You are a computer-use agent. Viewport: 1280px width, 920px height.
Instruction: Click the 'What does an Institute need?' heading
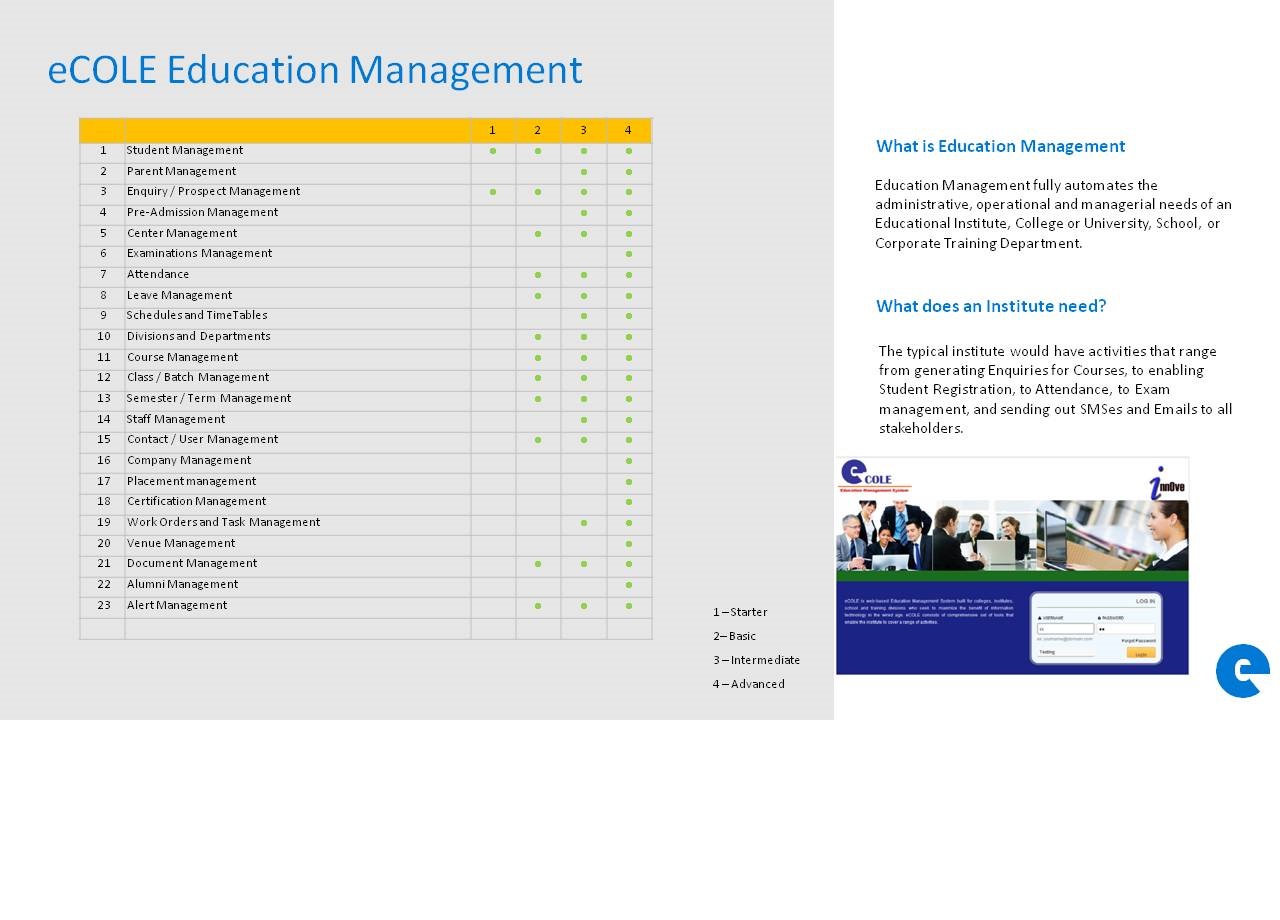click(991, 306)
